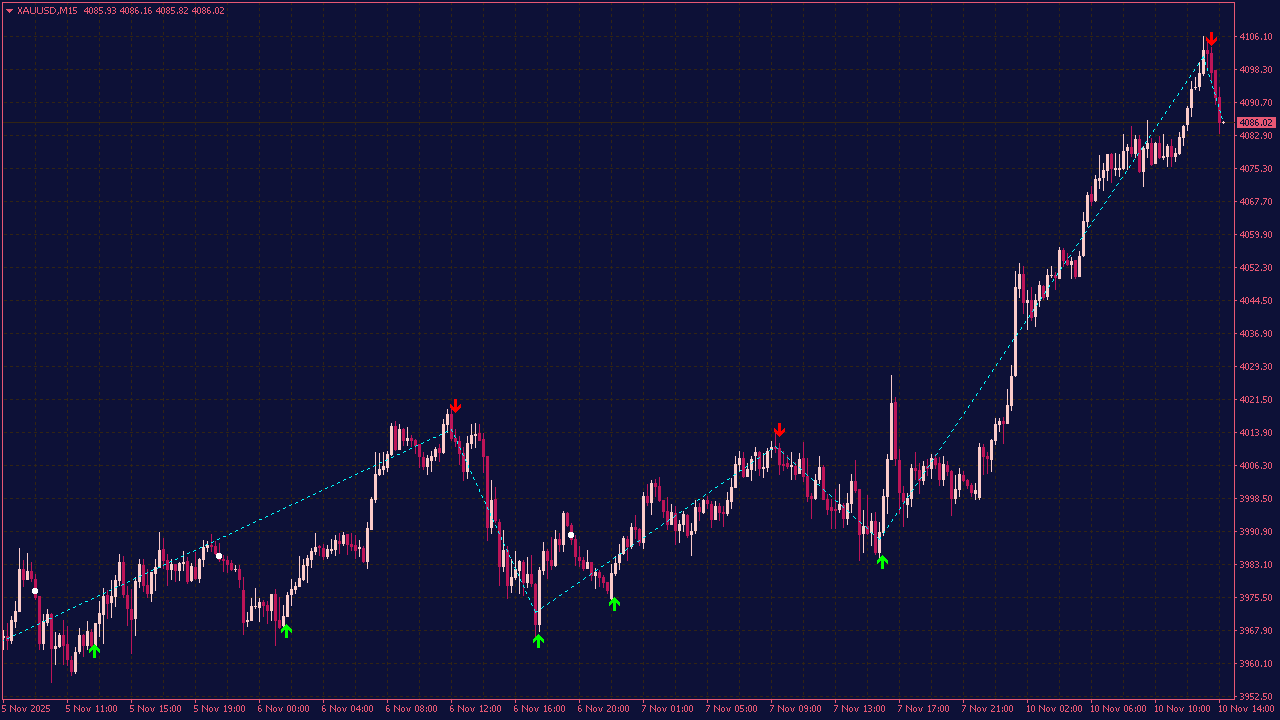This screenshot has height=720, width=1280.
Task: Click the horizontal orange price line crossing the chart
Action: [x=600, y=123]
